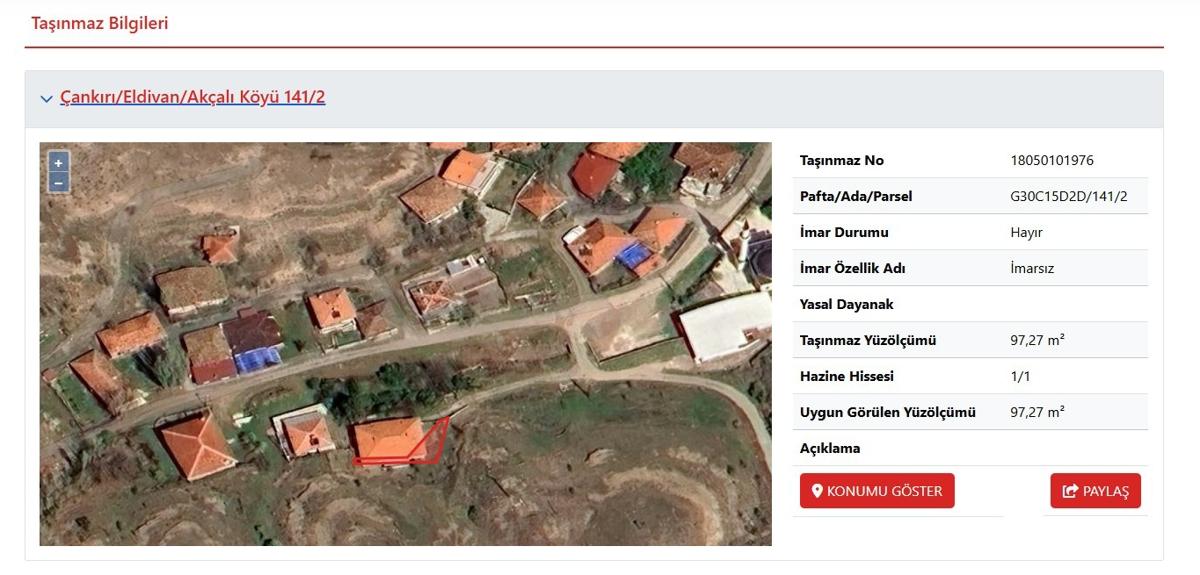Click the Taşınmaz Yüzölçümü area value
This screenshot has width=1200, height=575.
pos(1037,340)
